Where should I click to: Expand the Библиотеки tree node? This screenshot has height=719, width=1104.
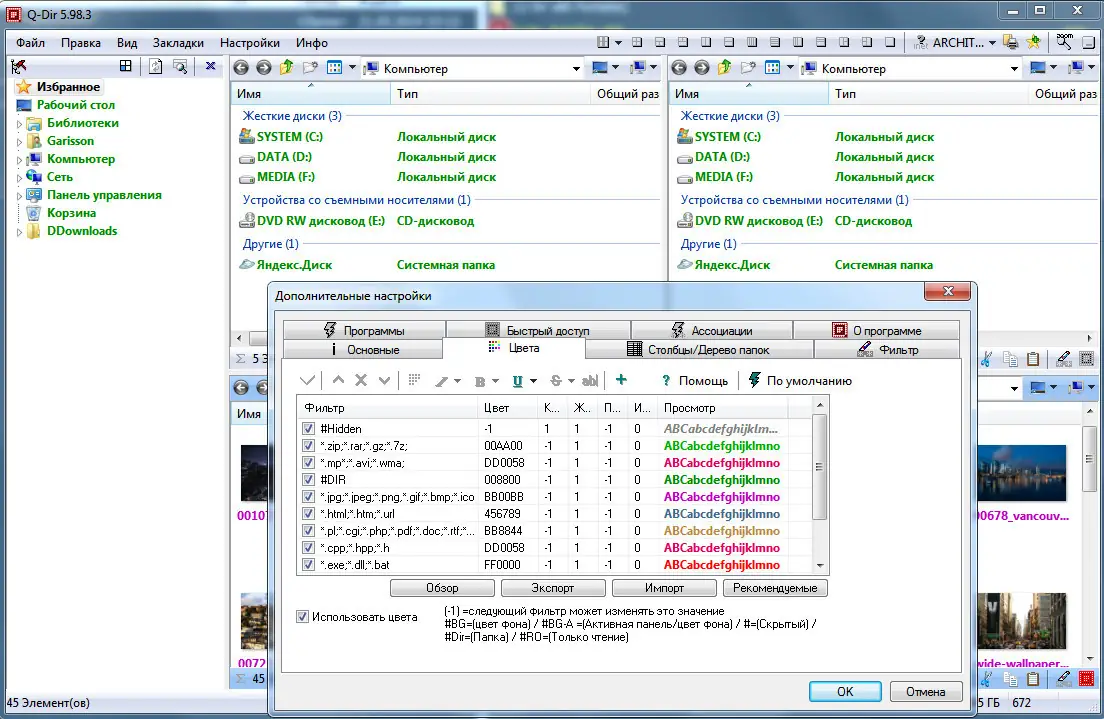point(20,123)
